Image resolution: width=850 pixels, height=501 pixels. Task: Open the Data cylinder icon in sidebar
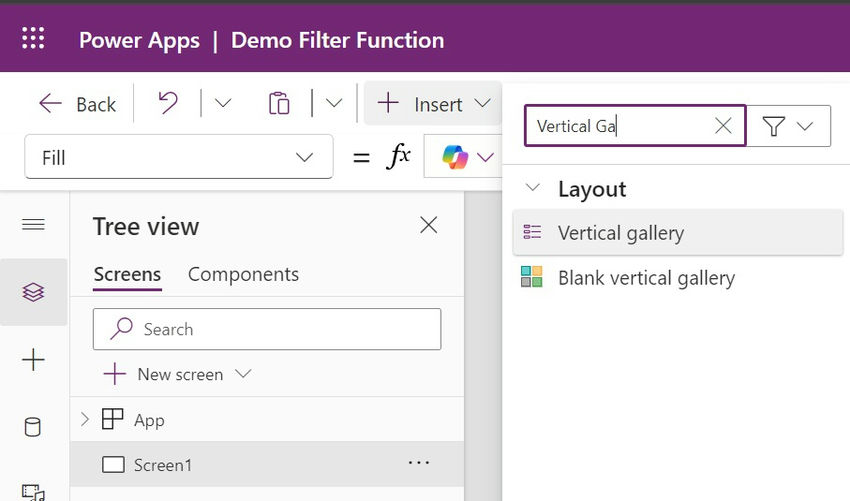33,428
